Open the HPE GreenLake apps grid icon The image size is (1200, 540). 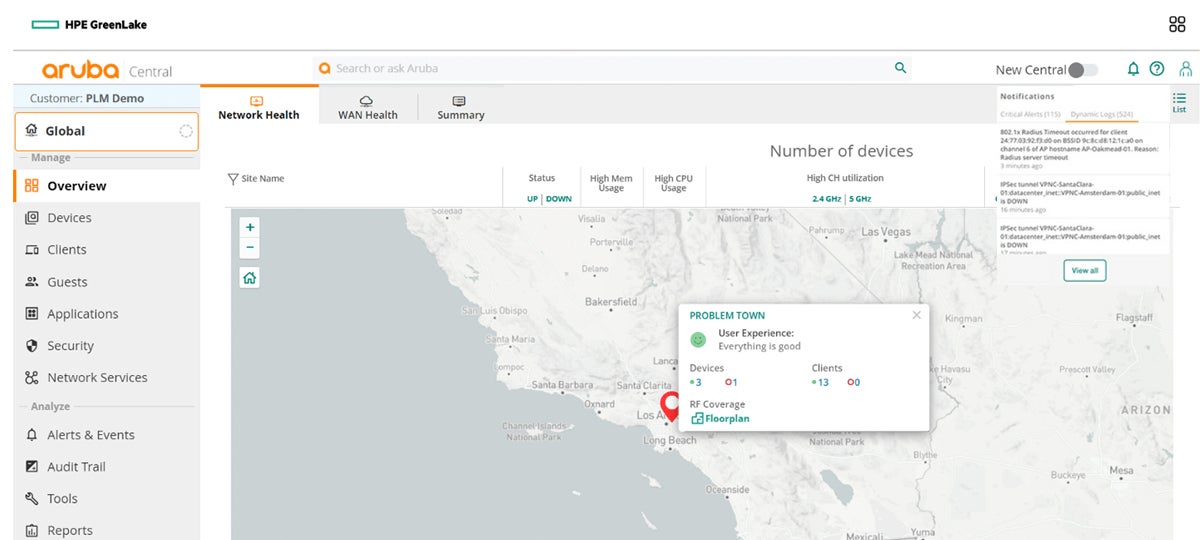(1177, 25)
